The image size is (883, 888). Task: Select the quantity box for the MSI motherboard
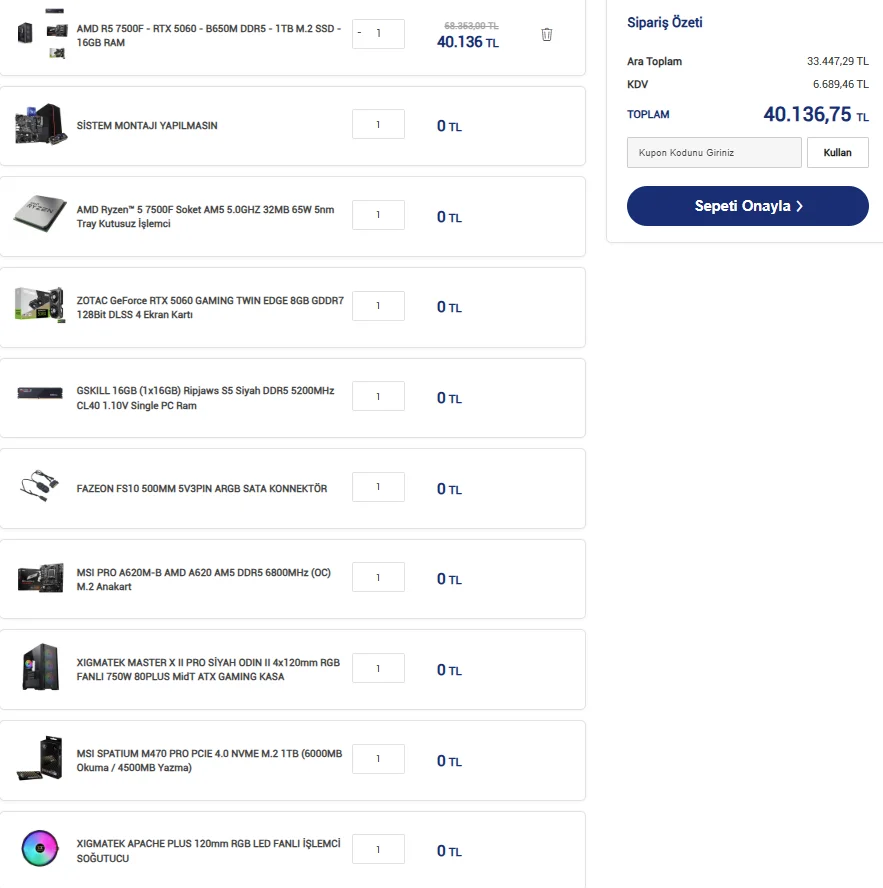pos(378,578)
